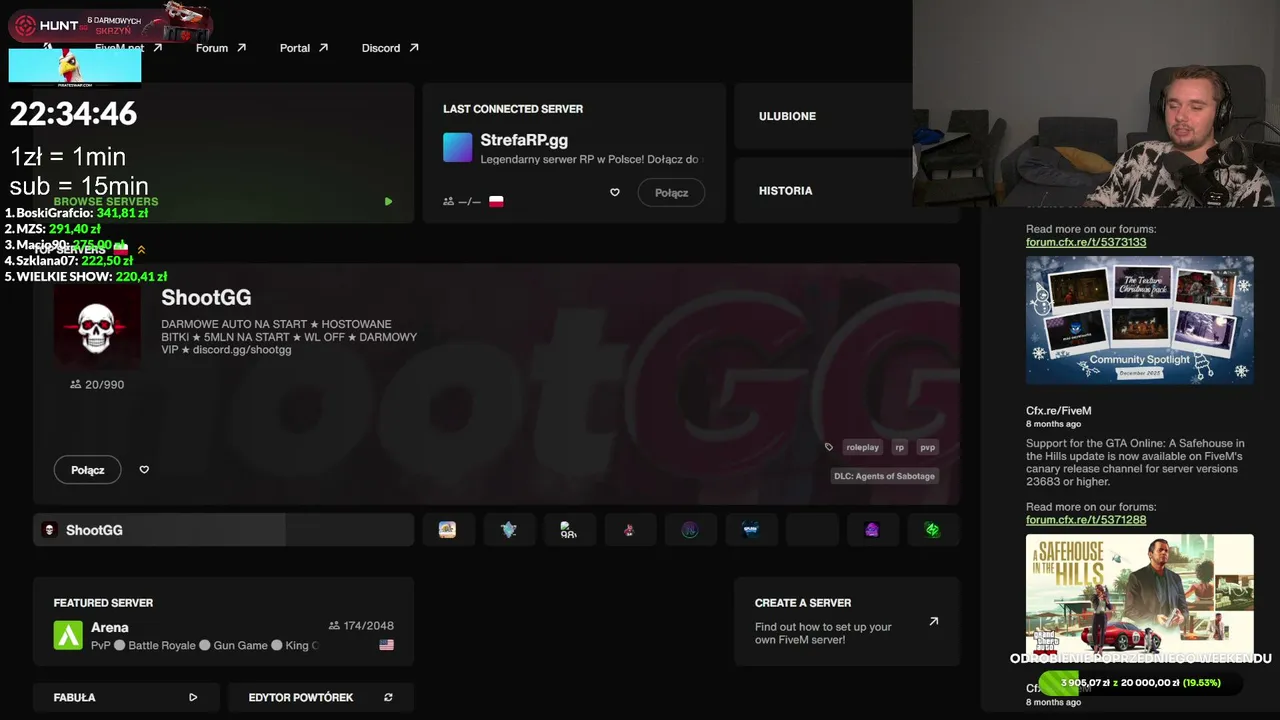Open the featured Arena server name
This screenshot has height=720, width=1280.
[x=110, y=628]
